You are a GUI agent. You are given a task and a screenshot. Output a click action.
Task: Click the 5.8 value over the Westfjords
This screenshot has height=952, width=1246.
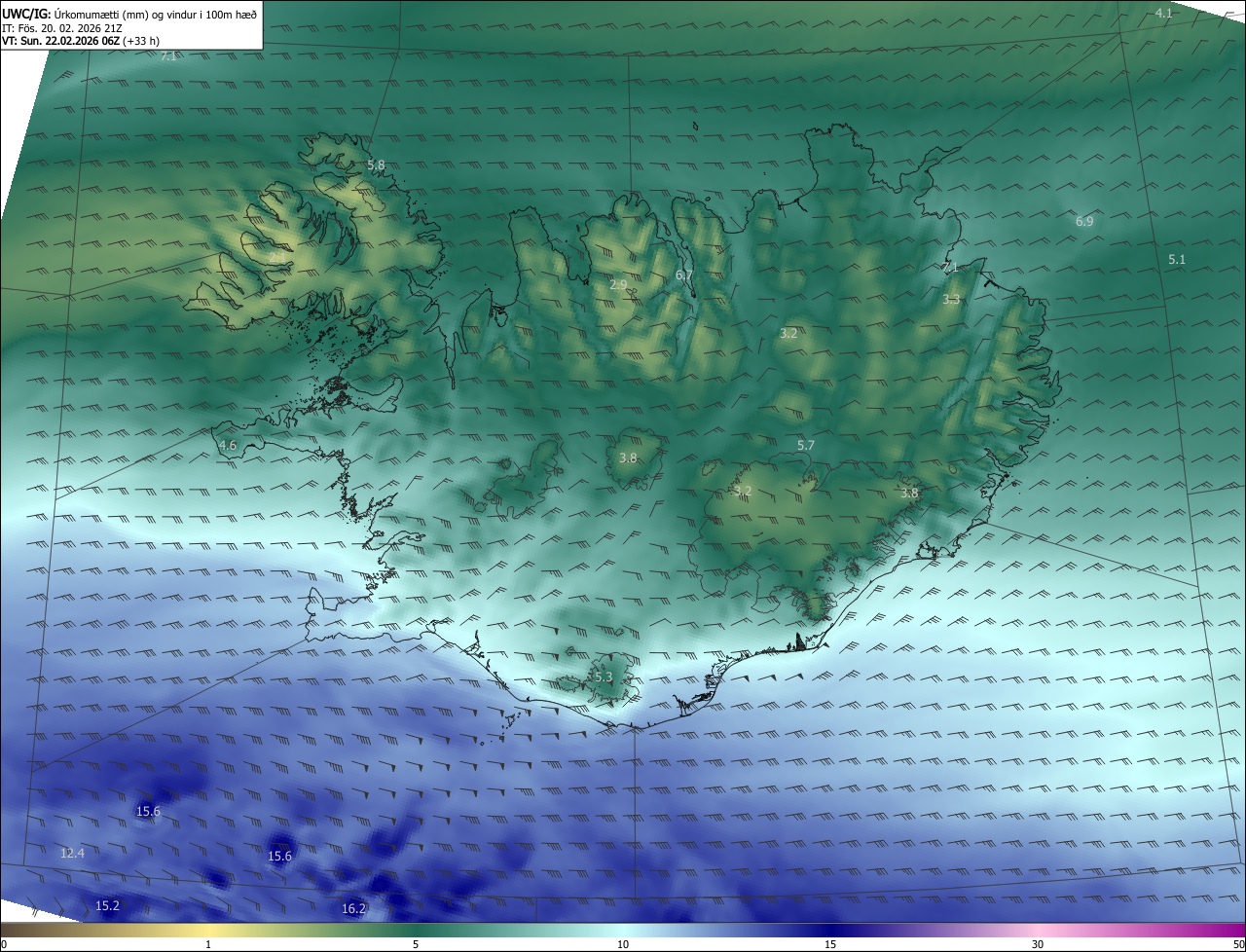[x=376, y=165]
